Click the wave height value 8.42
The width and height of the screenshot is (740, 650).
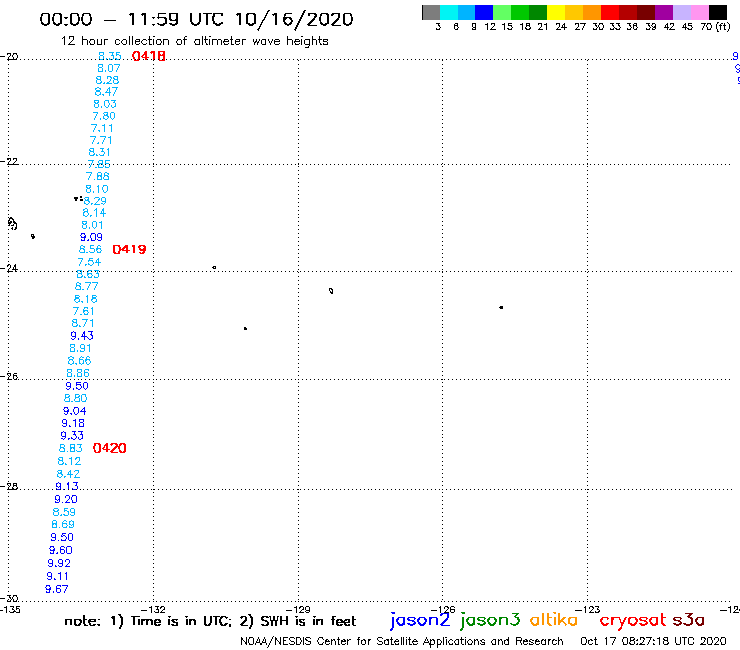coord(68,474)
